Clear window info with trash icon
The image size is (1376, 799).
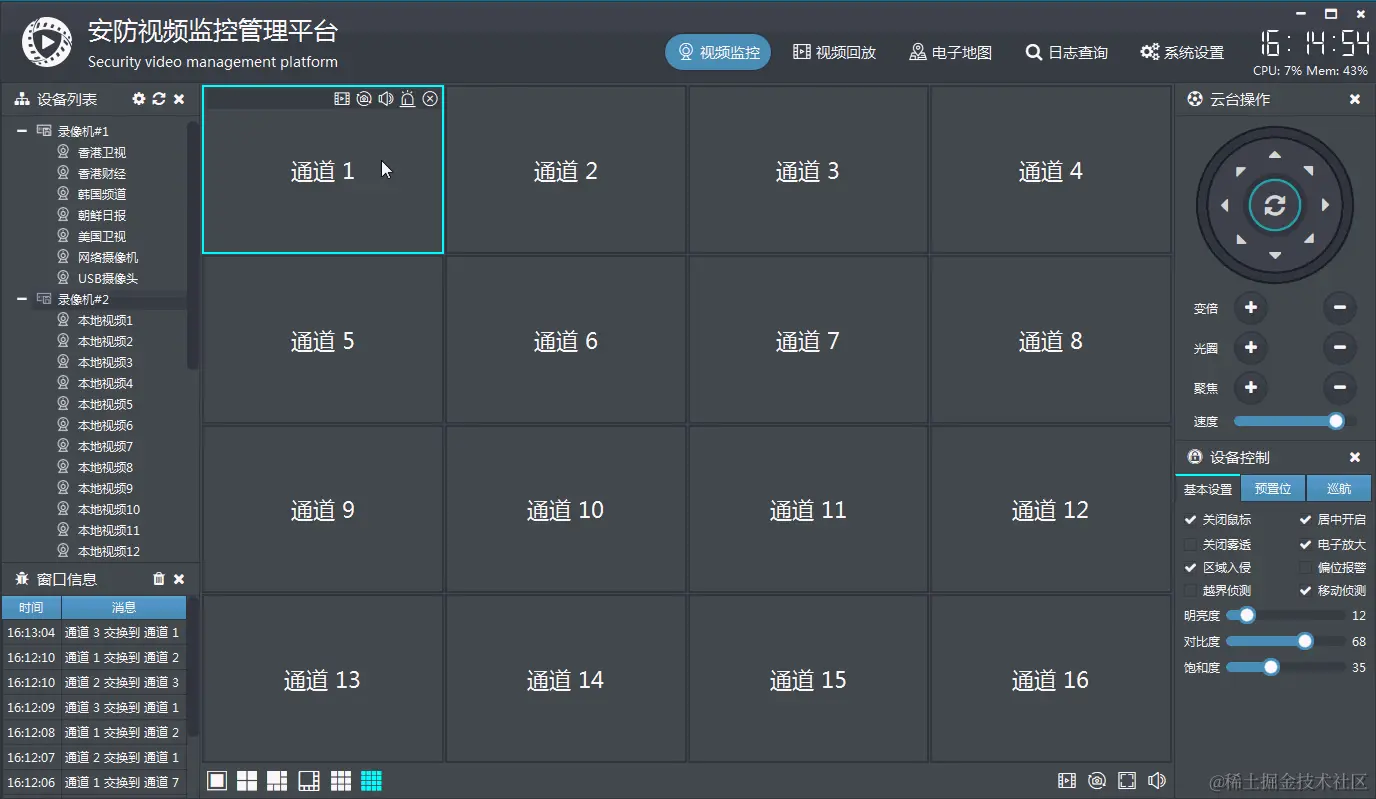(x=159, y=579)
